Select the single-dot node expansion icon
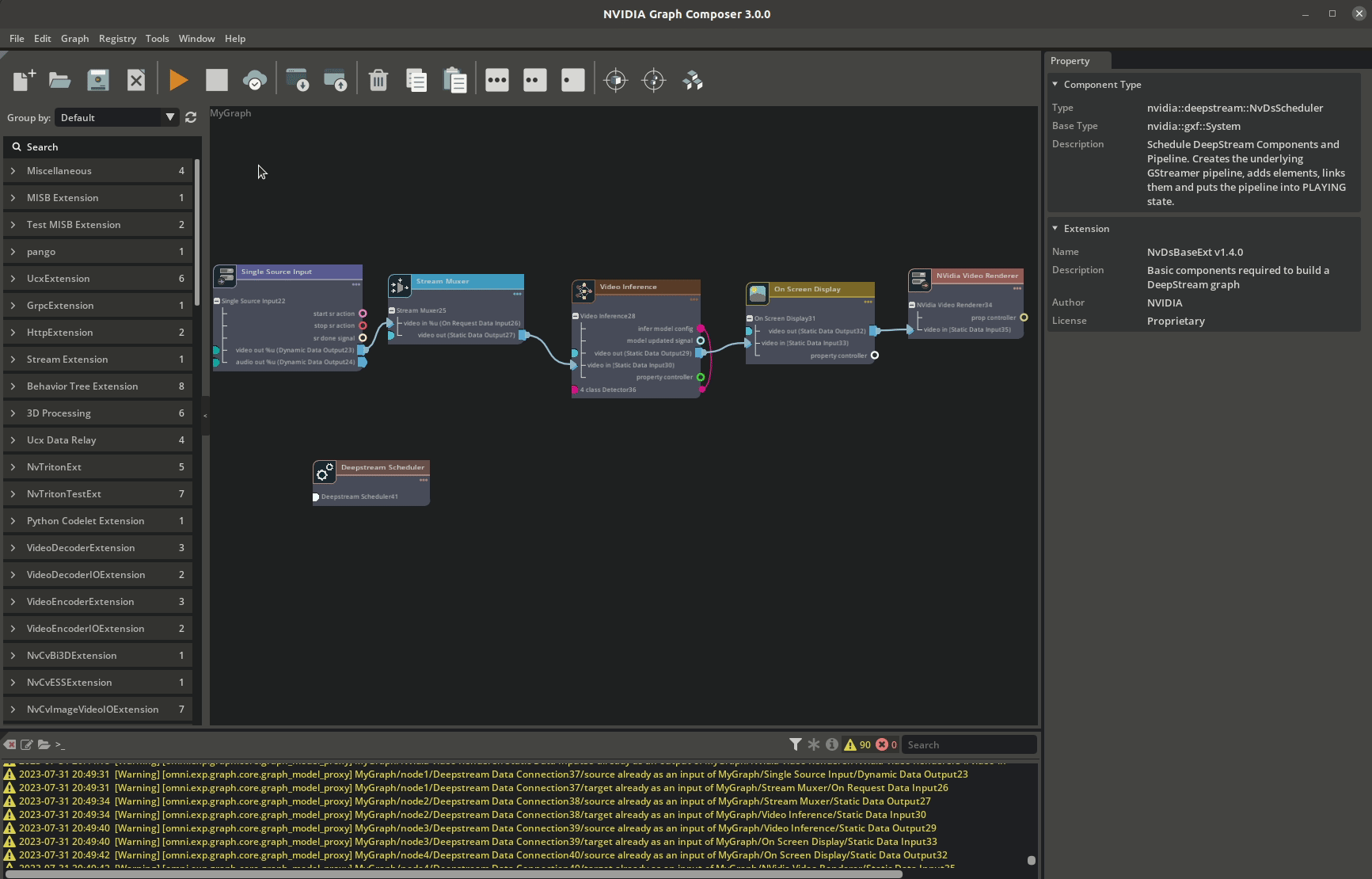The height and width of the screenshot is (879, 1372). 573,80
